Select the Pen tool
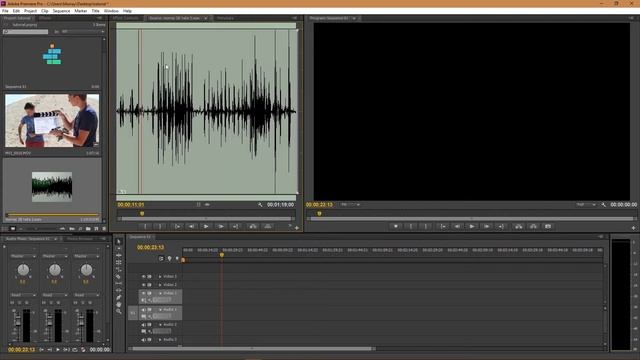 point(119,298)
